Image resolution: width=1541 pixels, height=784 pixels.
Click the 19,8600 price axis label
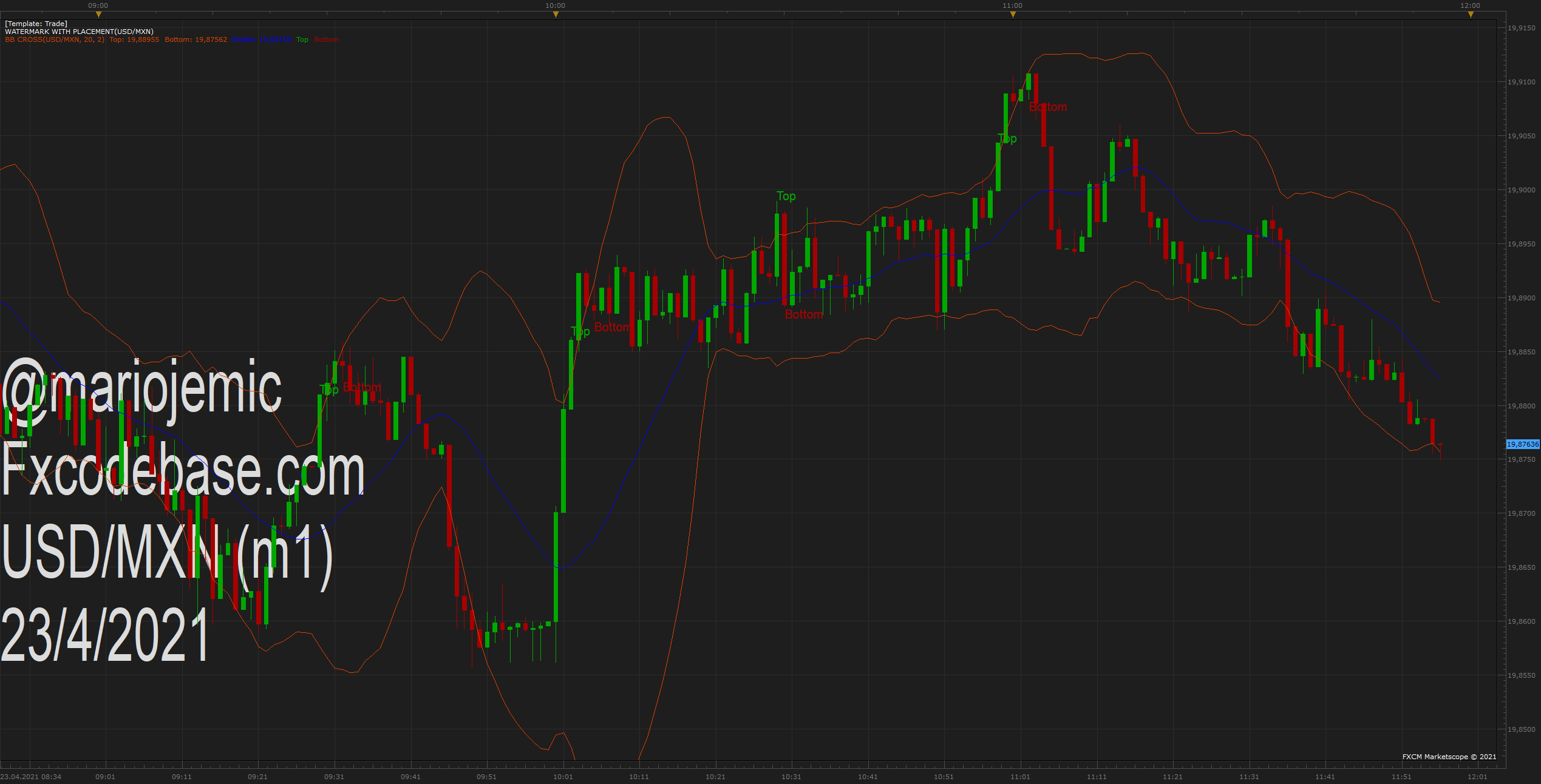click(x=1521, y=621)
